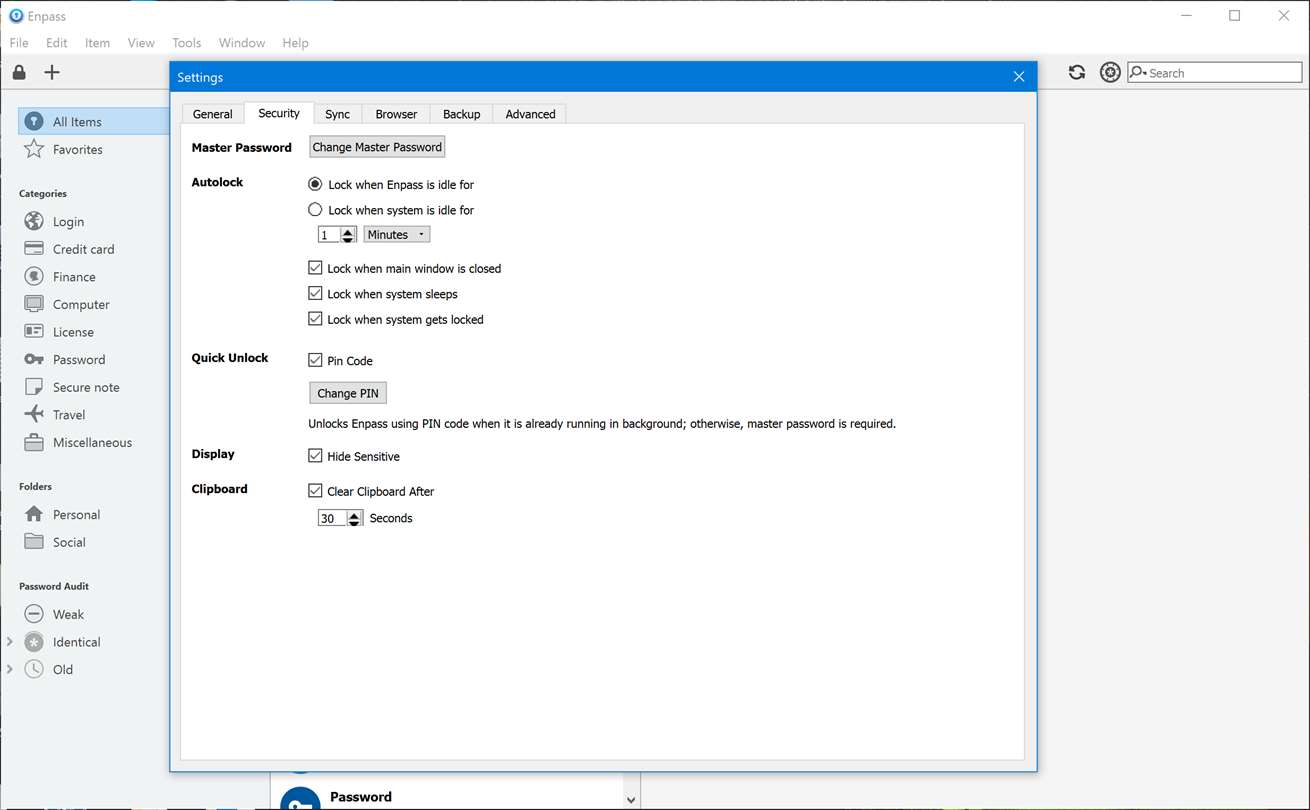Switch to Backup tab
1310x810 pixels.
(x=462, y=114)
